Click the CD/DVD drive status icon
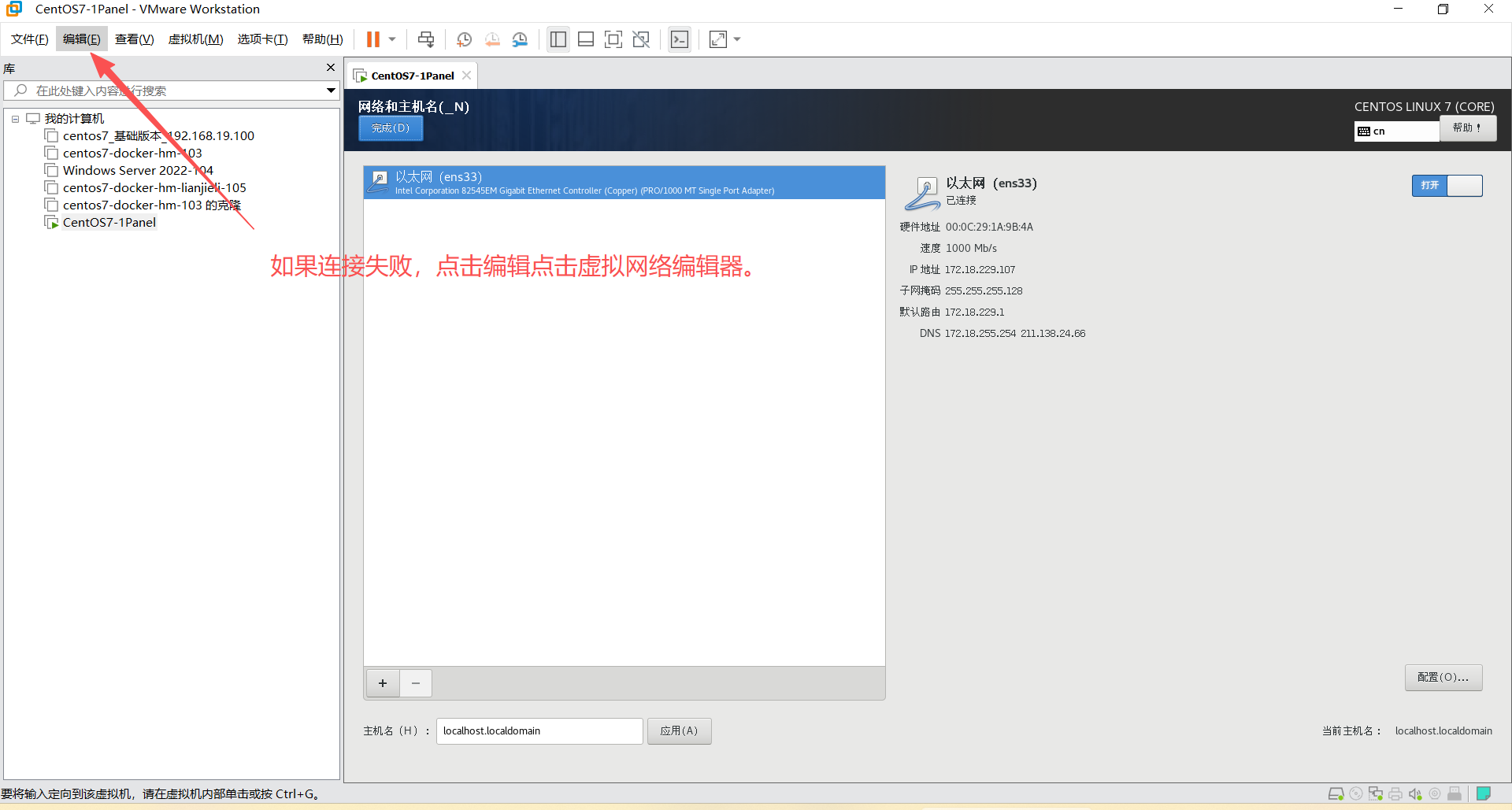 tap(1355, 793)
